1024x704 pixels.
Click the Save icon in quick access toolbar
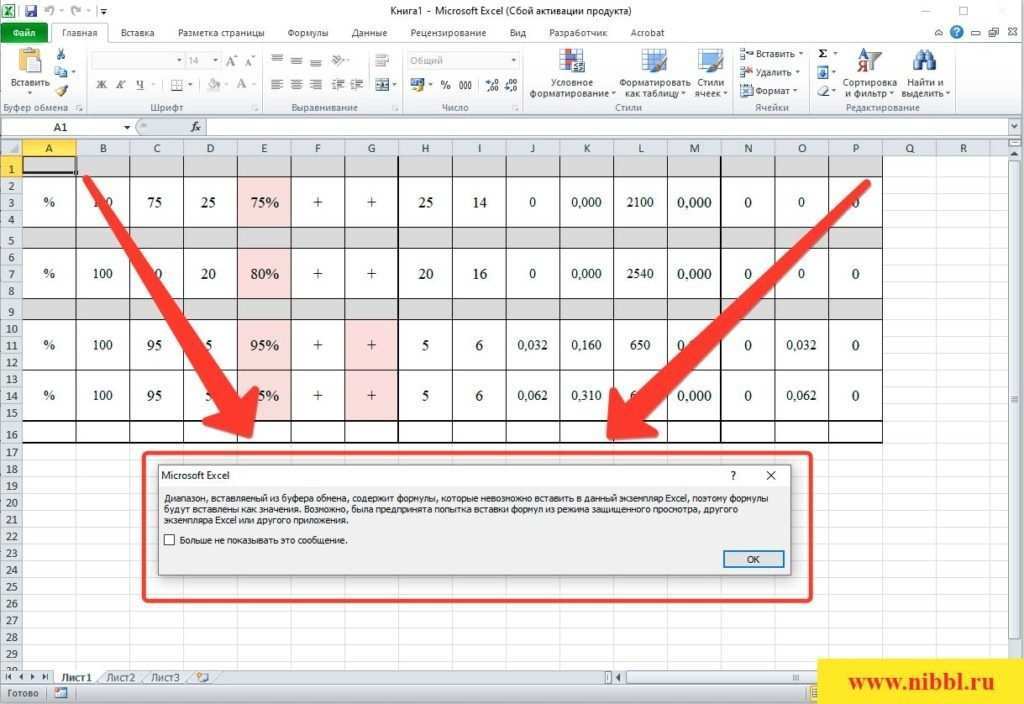pos(30,11)
